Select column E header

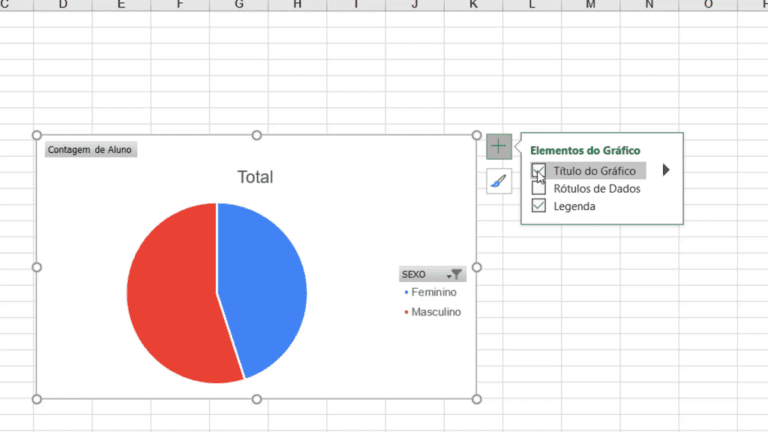(121, 5)
